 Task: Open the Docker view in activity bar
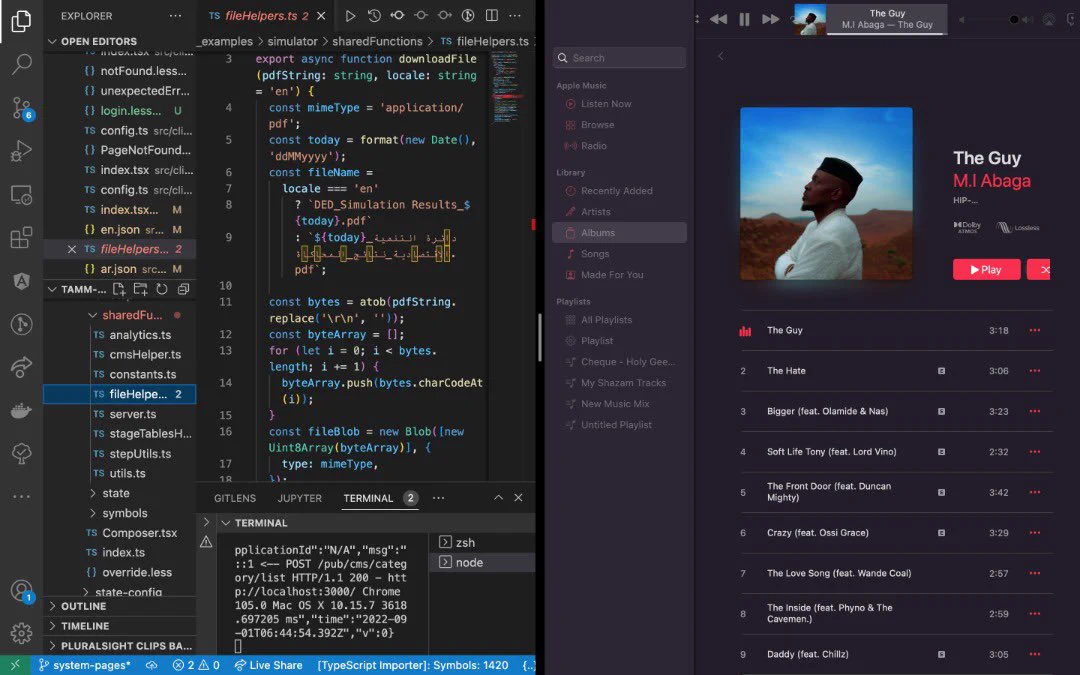[21, 411]
